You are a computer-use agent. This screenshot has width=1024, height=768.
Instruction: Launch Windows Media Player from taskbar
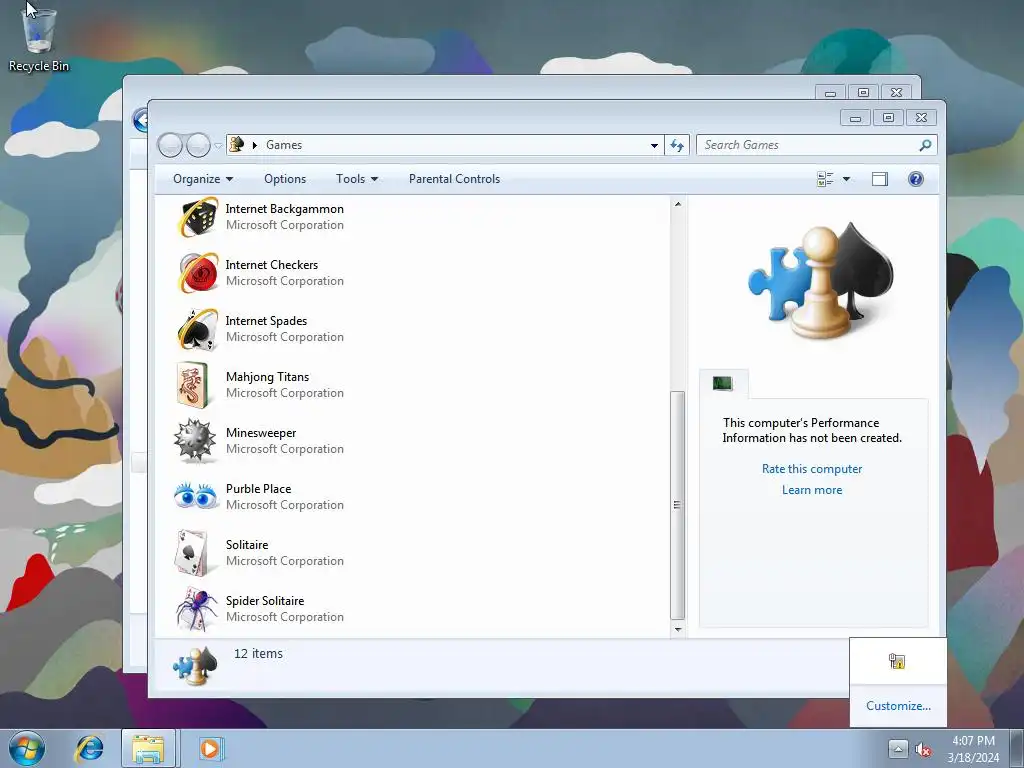point(210,748)
